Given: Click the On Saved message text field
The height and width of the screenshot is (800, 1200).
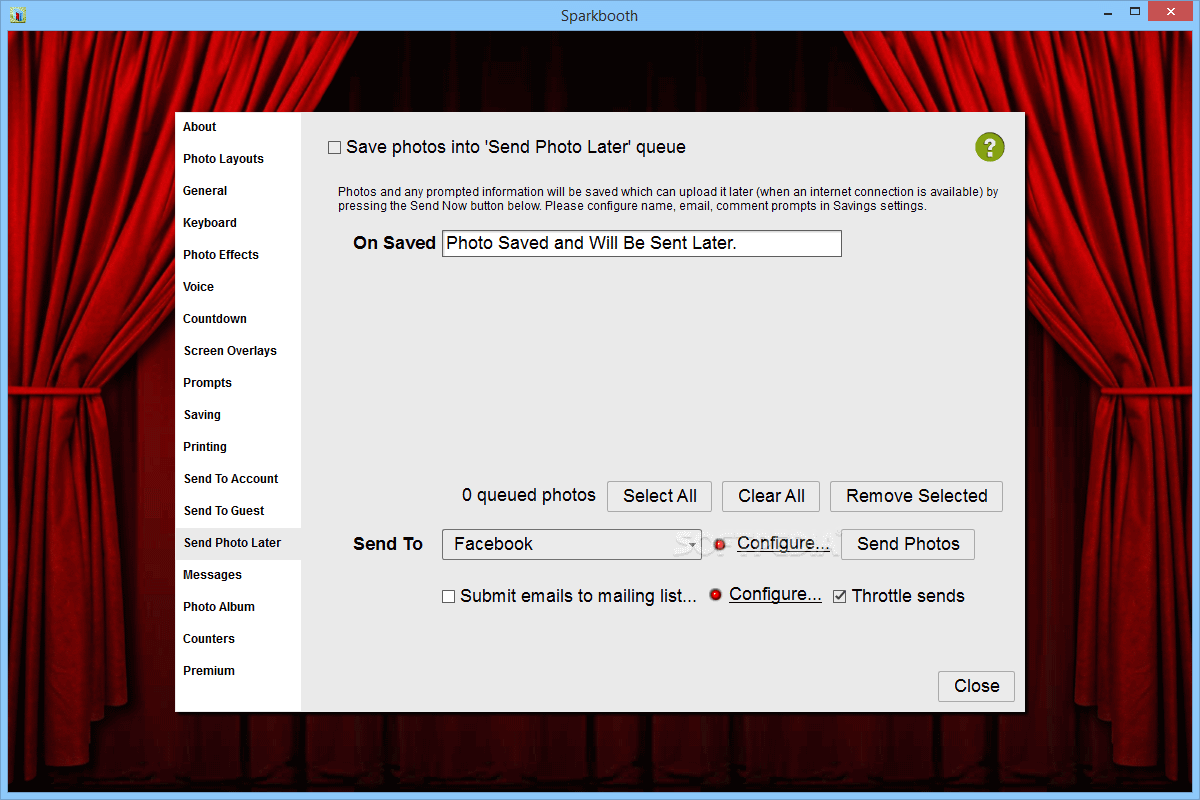Looking at the screenshot, I should click(x=642, y=243).
